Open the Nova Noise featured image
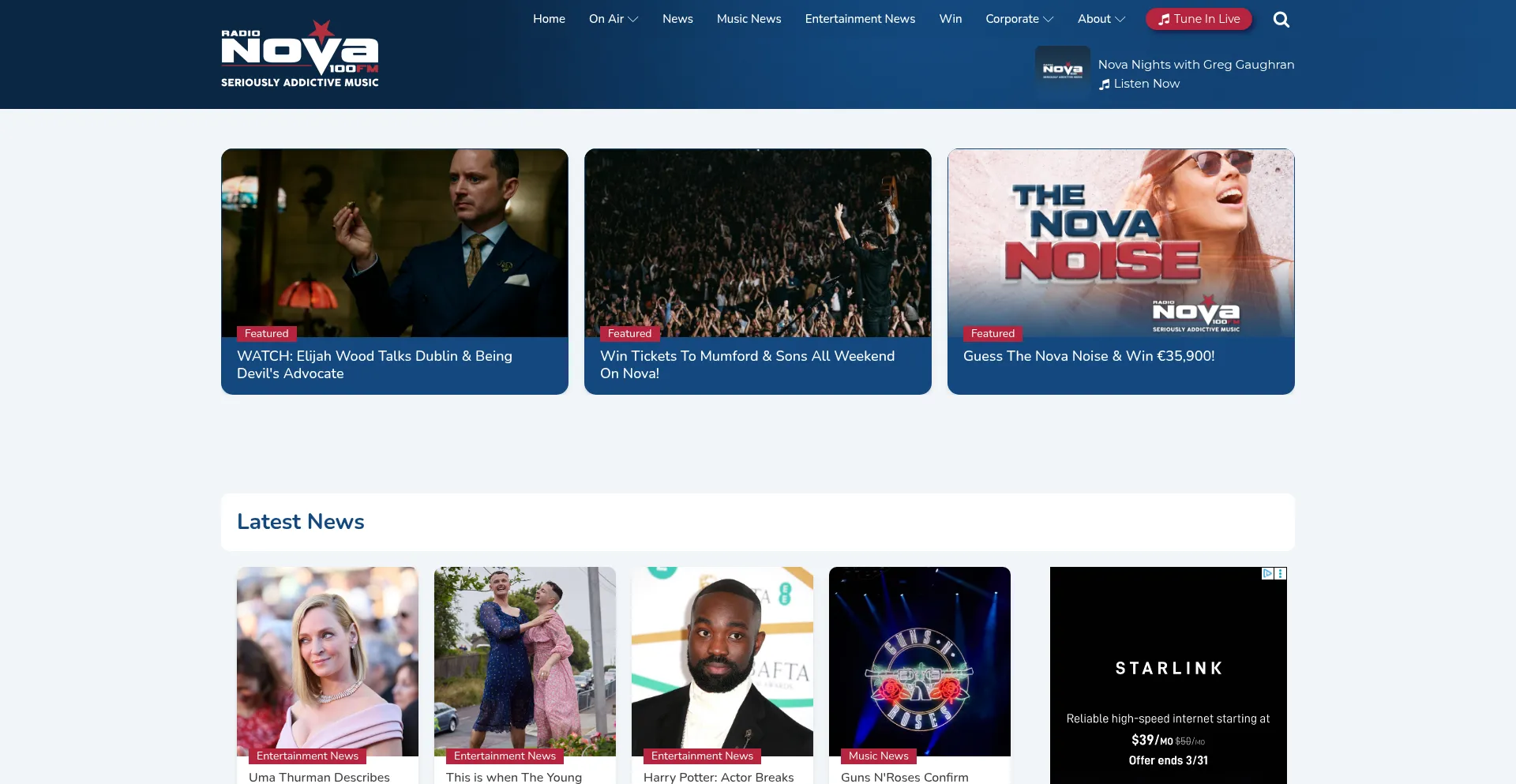Image resolution: width=1516 pixels, height=784 pixels. (x=1121, y=243)
